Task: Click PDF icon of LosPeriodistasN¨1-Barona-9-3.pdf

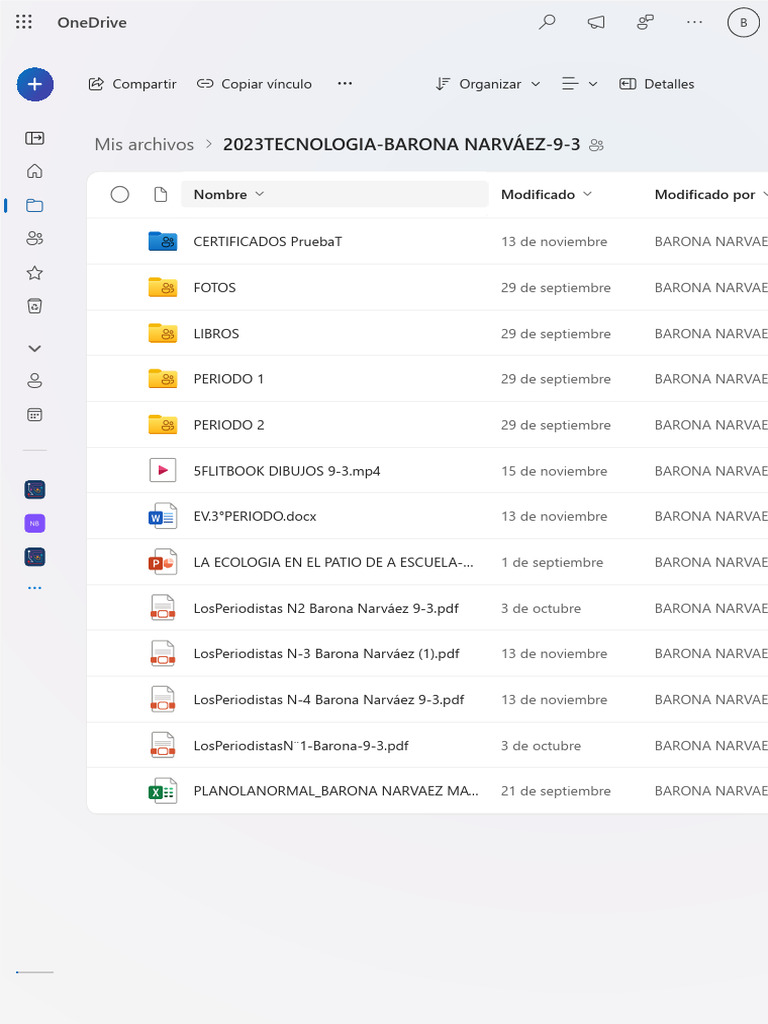Action: point(163,745)
